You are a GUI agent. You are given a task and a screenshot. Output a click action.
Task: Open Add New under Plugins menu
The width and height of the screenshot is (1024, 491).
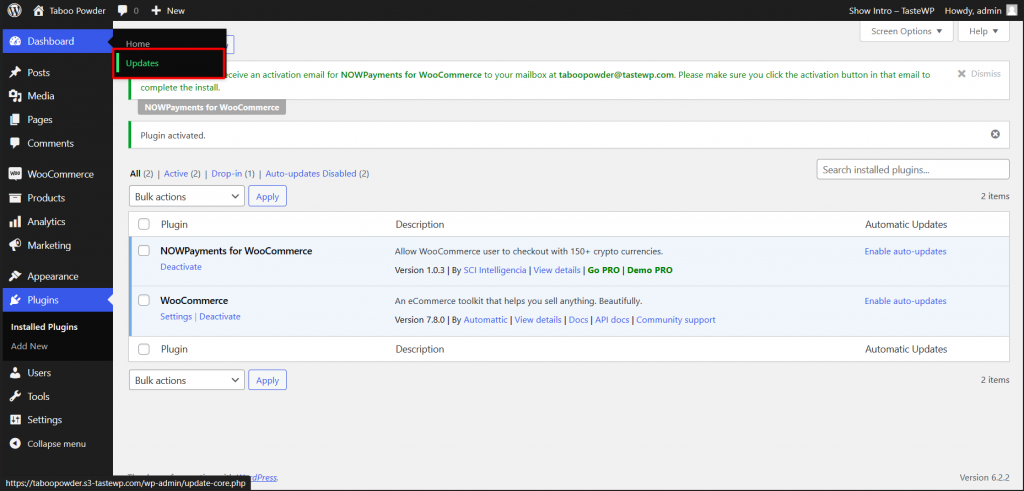(x=29, y=346)
